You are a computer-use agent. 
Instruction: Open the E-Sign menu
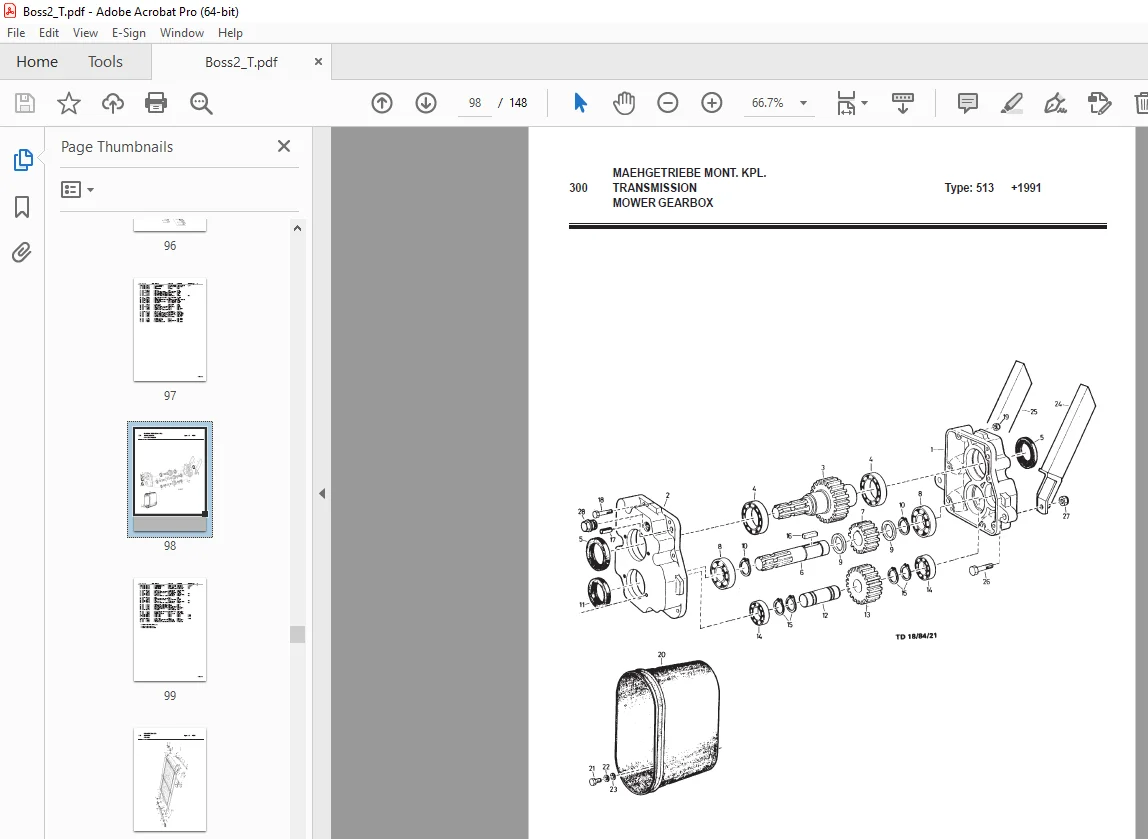129,33
